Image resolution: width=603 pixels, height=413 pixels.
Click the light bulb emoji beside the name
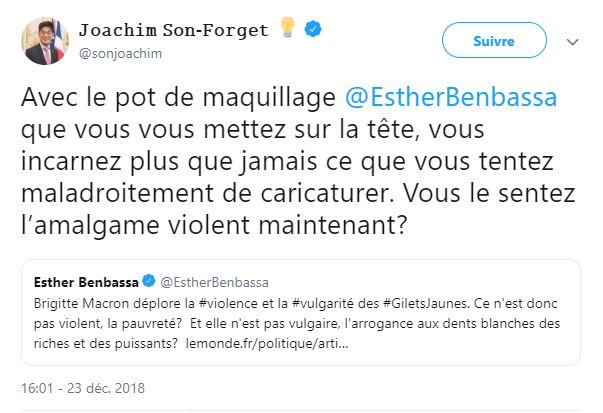click(286, 28)
